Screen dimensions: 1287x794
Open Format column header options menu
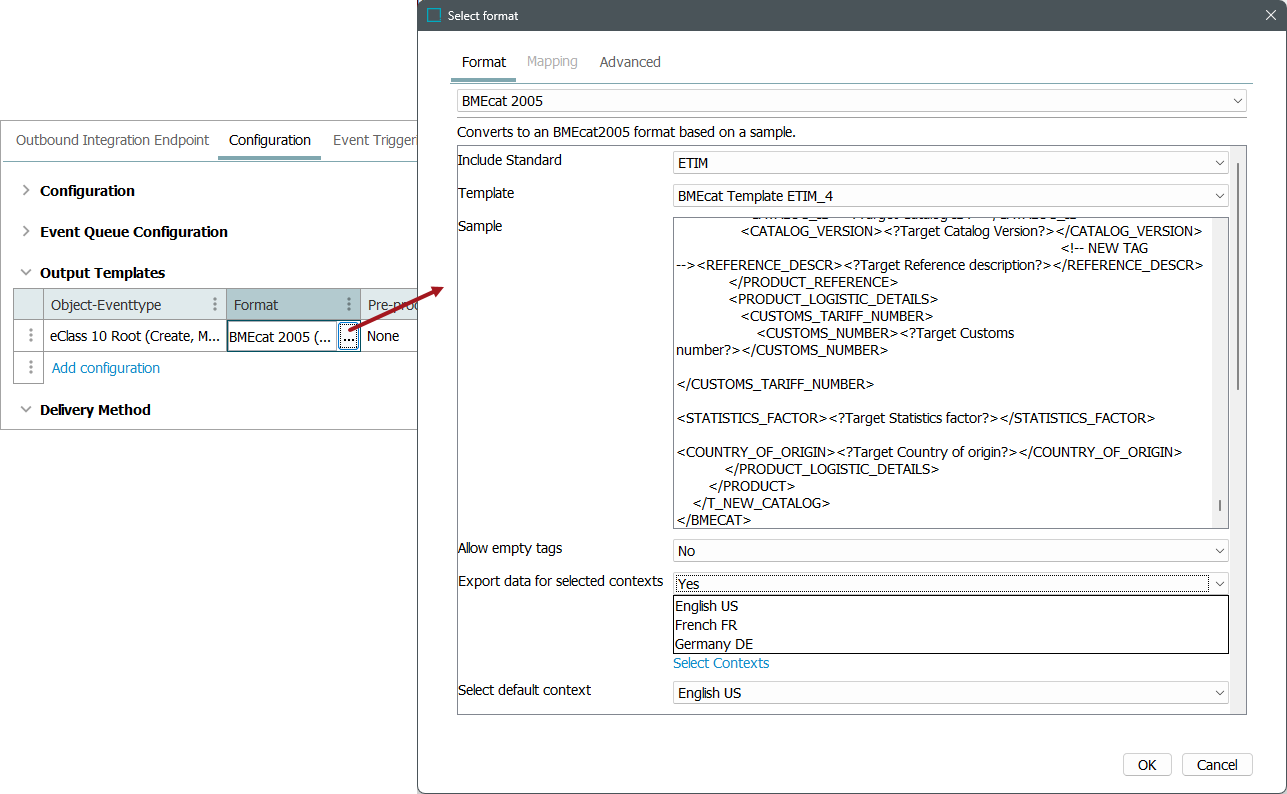pos(348,305)
